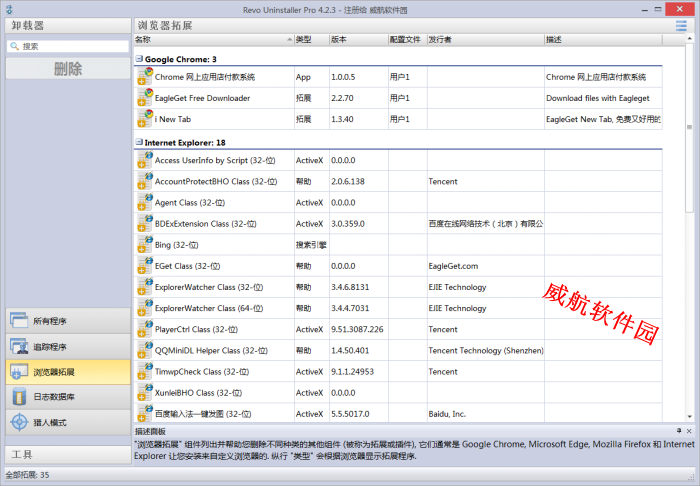This screenshot has width=700, height=486.
Task: Select the AccountProtectBHO Class (32-位) entry
Action: [x=216, y=182]
